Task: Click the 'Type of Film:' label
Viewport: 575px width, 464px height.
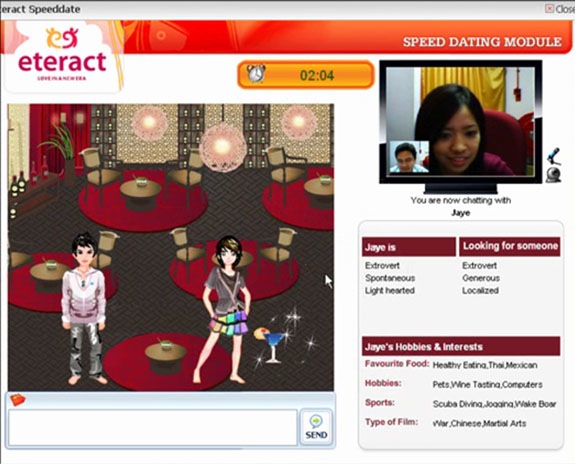Action: pos(391,422)
